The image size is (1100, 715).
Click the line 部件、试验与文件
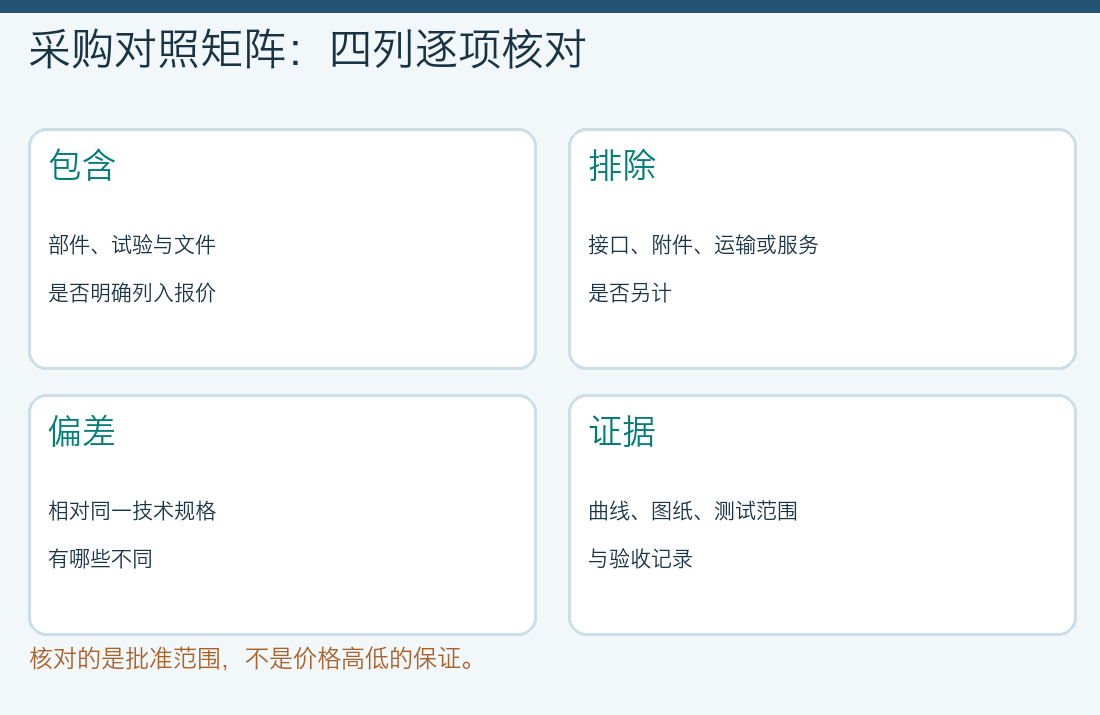(x=132, y=245)
